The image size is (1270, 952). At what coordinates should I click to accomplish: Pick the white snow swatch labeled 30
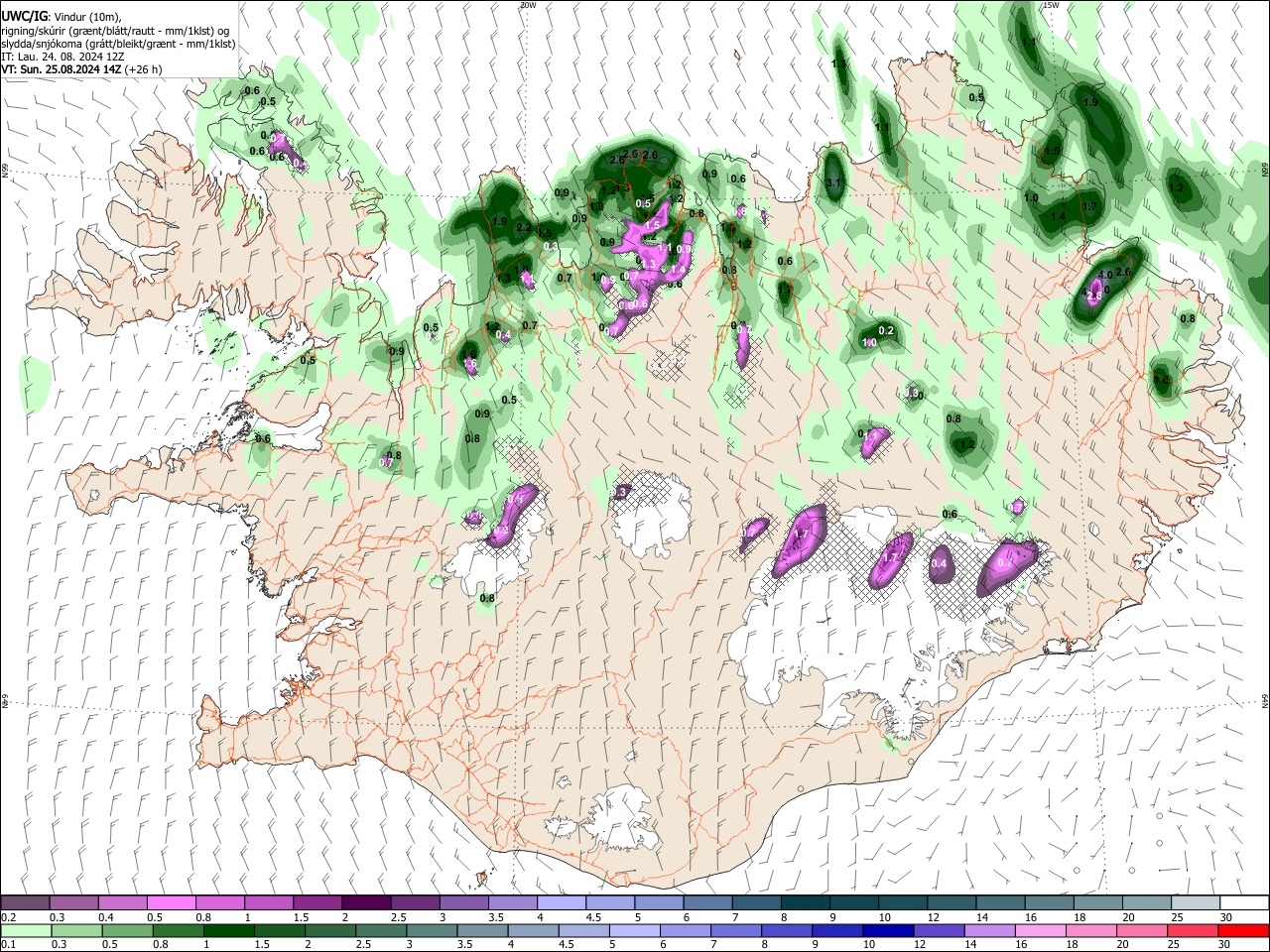1243,902
